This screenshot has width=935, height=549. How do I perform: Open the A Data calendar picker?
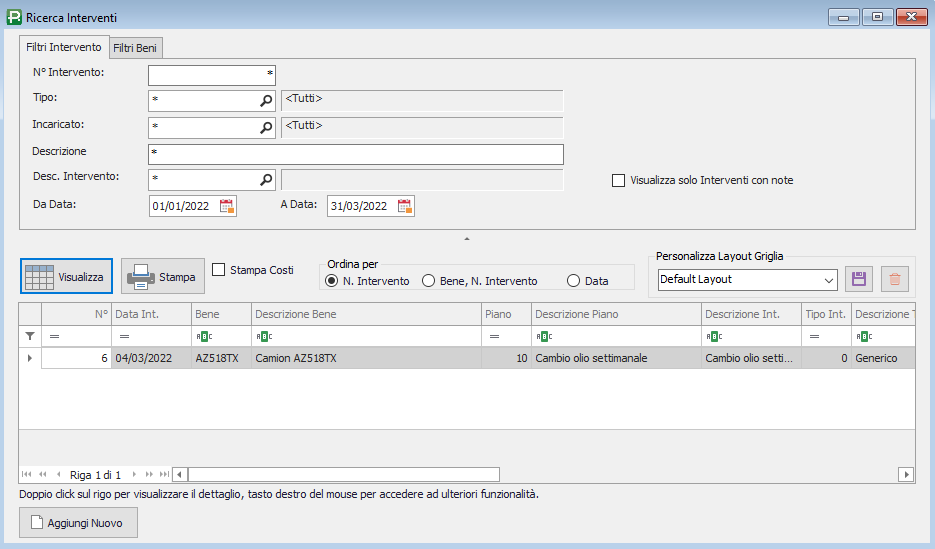tap(404, 206)
